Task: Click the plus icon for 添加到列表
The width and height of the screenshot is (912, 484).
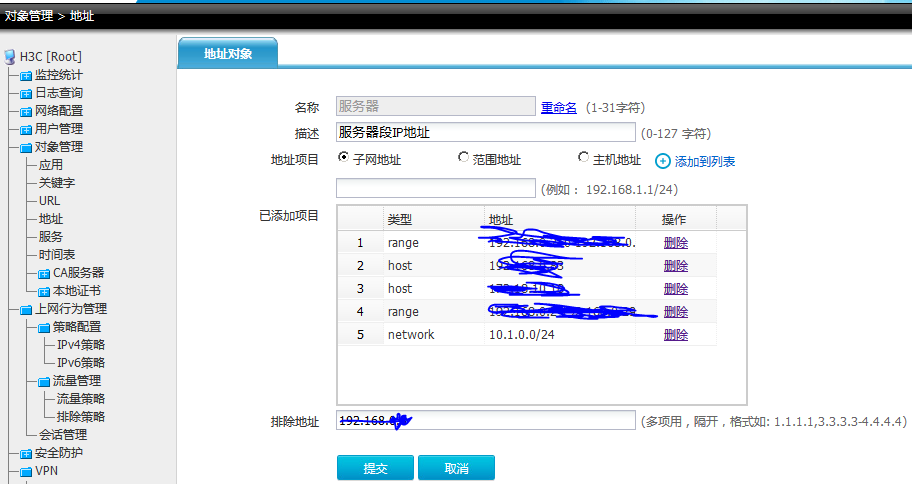Action: coord(662,161)
